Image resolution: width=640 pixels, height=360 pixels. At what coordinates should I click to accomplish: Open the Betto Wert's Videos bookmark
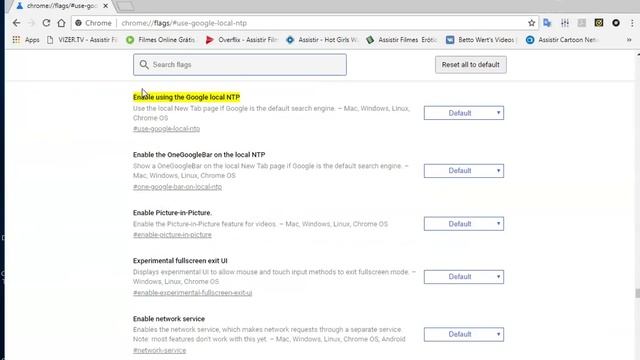pos(482,40)
